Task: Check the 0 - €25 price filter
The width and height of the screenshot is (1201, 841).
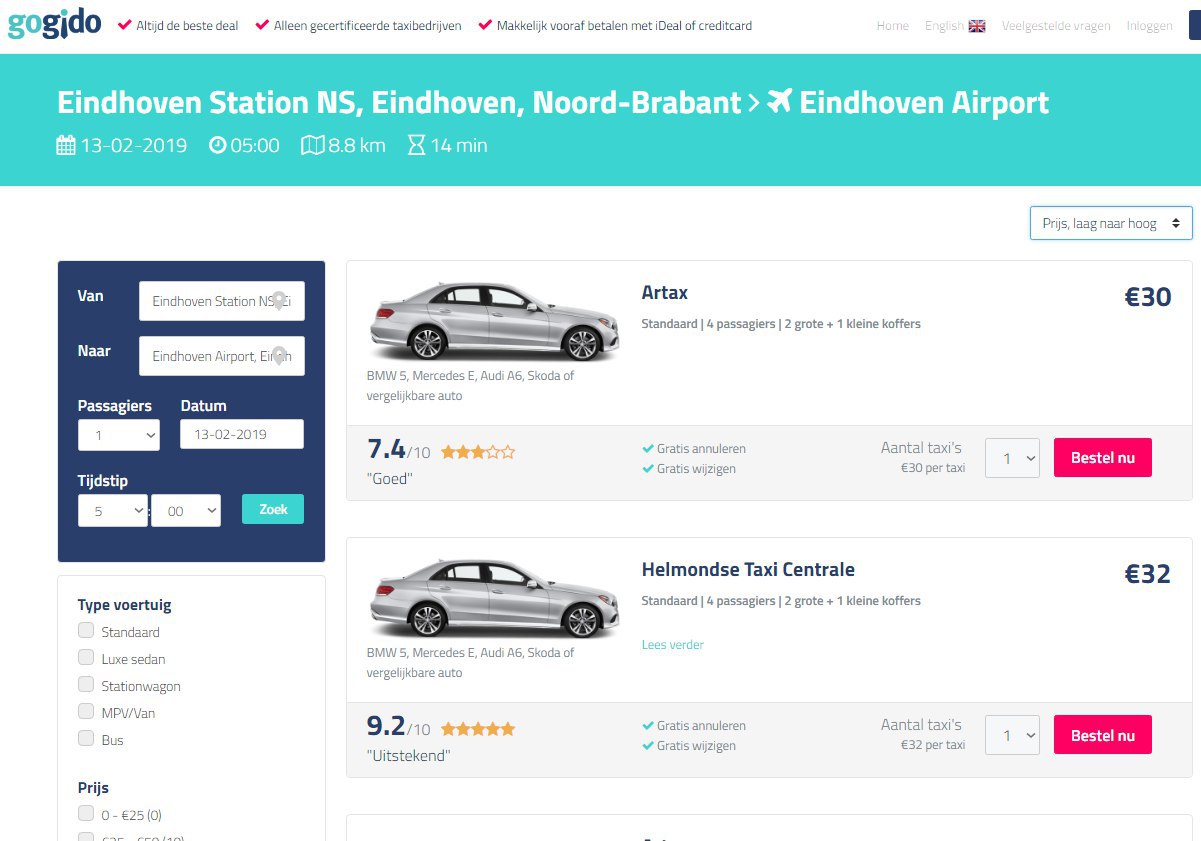Action: pos(86,814)
